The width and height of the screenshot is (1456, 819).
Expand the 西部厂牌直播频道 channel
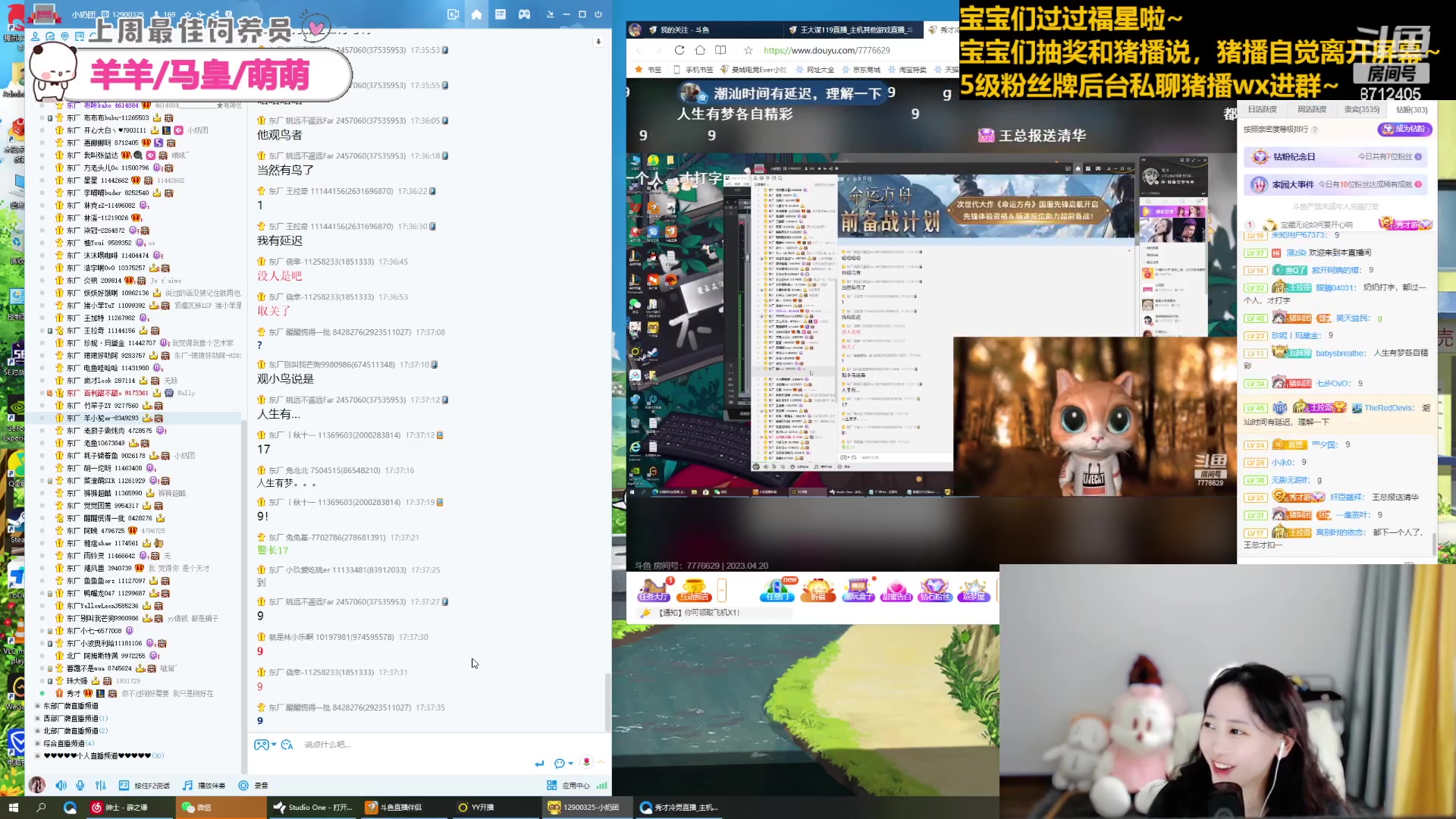tap(70, 718)
